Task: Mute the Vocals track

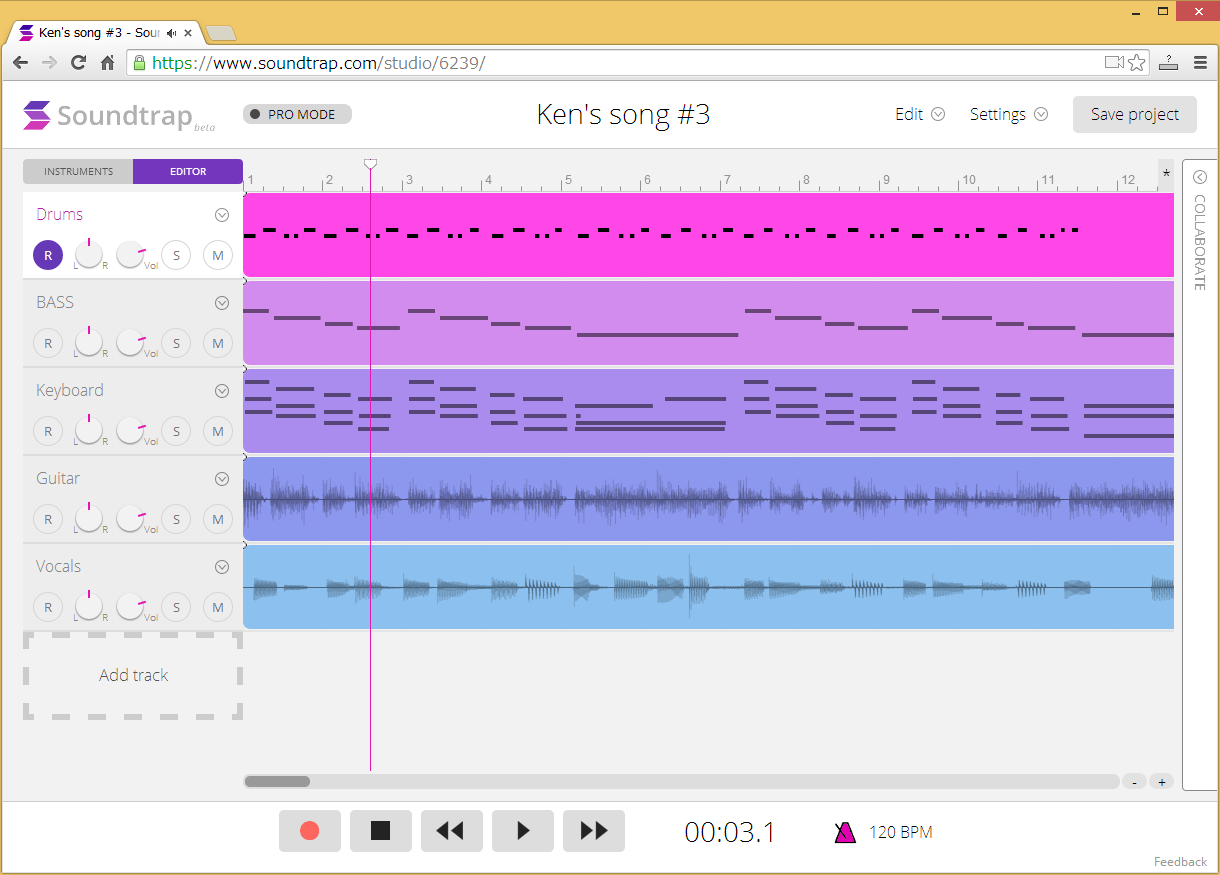Action: click(218, 607)
